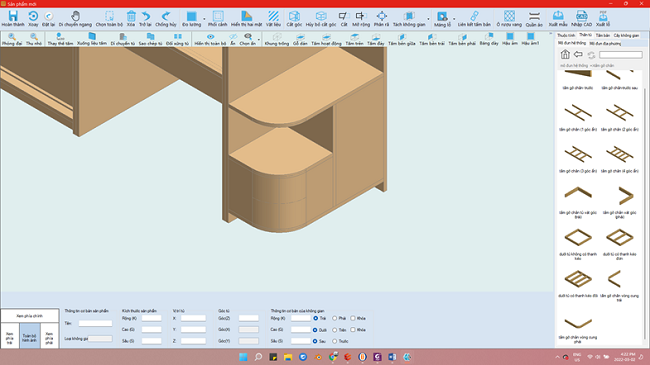This screenshot has width=650, height=365.
Task: Click the Xóa trash icon
Action: tap(131, 19)
